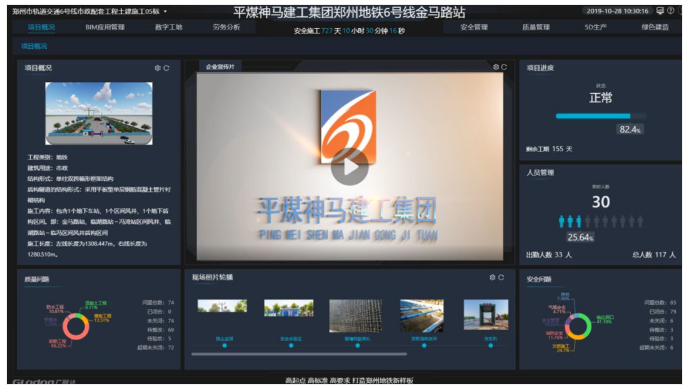Click the green segment of 安全问题 donut

pyautogui.click(x=588, y=323)
